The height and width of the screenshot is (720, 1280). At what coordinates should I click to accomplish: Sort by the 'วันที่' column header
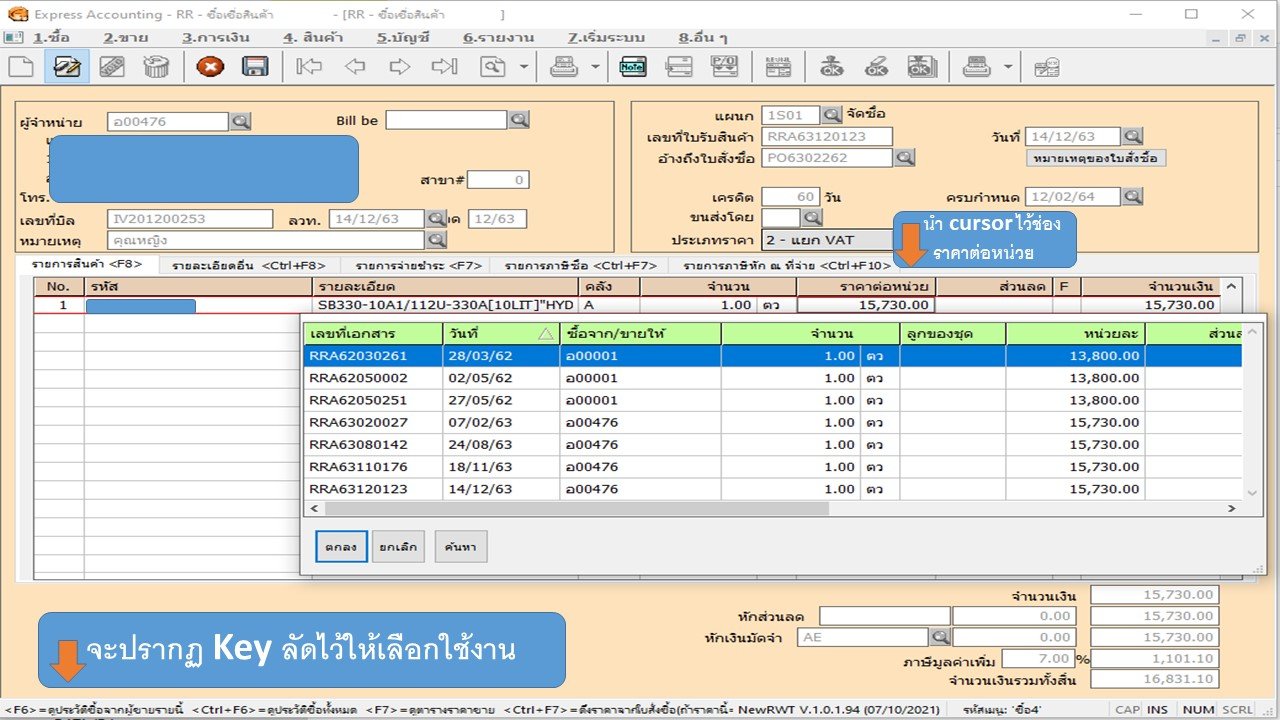click(x=500, y=333)
